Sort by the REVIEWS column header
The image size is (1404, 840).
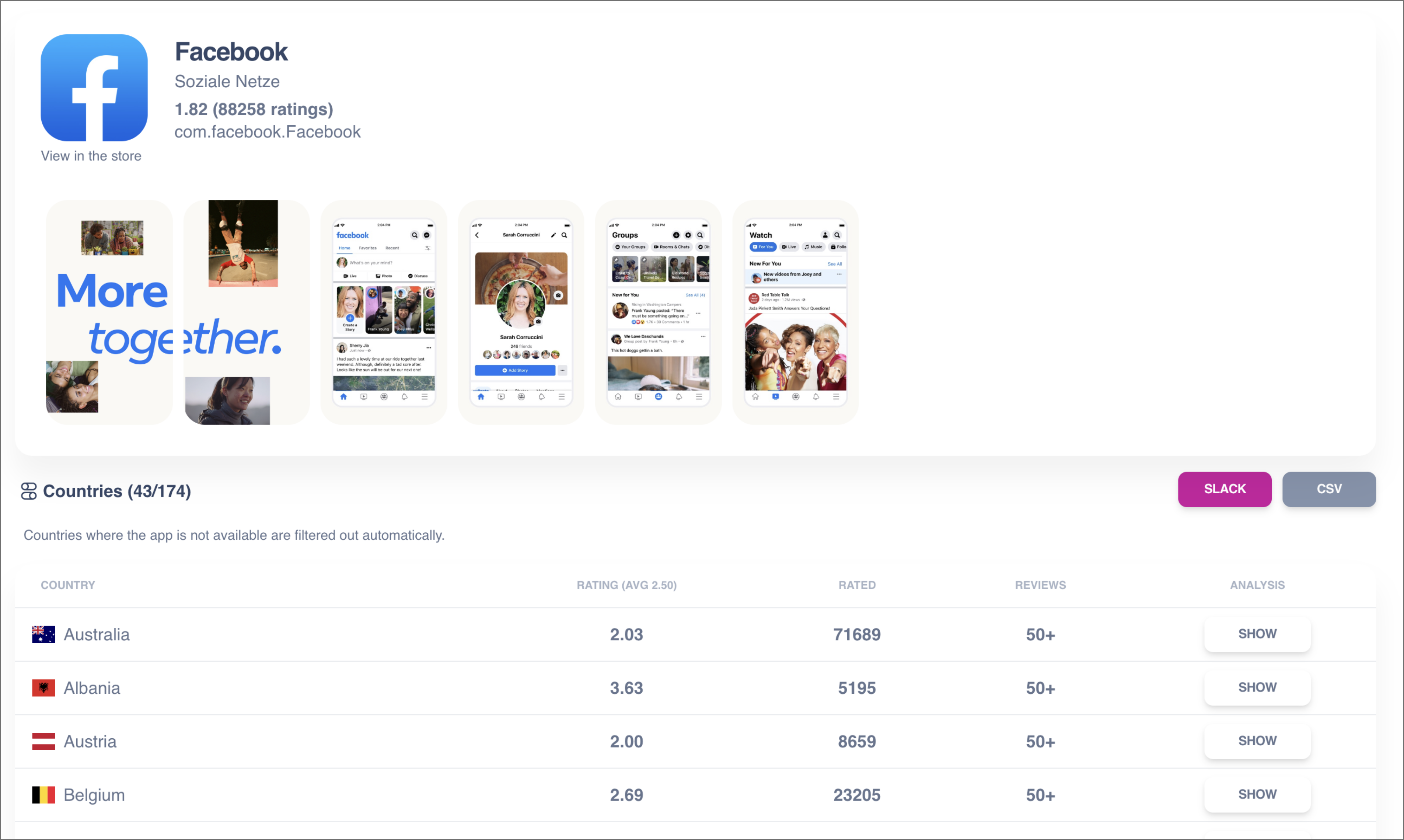(x=1040, y=585)
